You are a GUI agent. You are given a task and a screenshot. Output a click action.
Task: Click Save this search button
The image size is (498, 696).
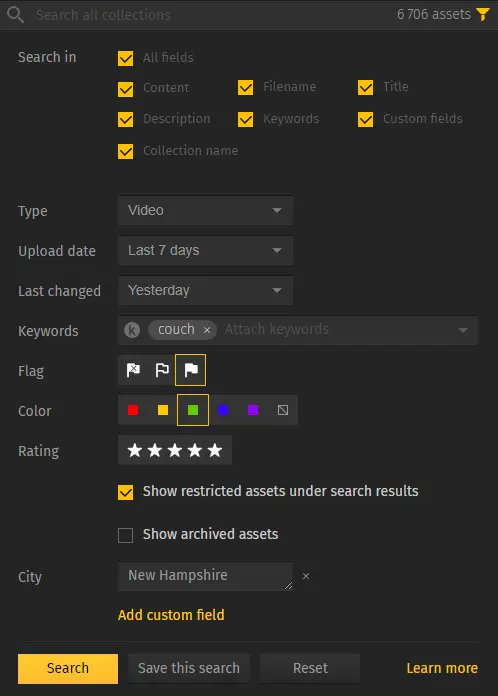[189, 668]
